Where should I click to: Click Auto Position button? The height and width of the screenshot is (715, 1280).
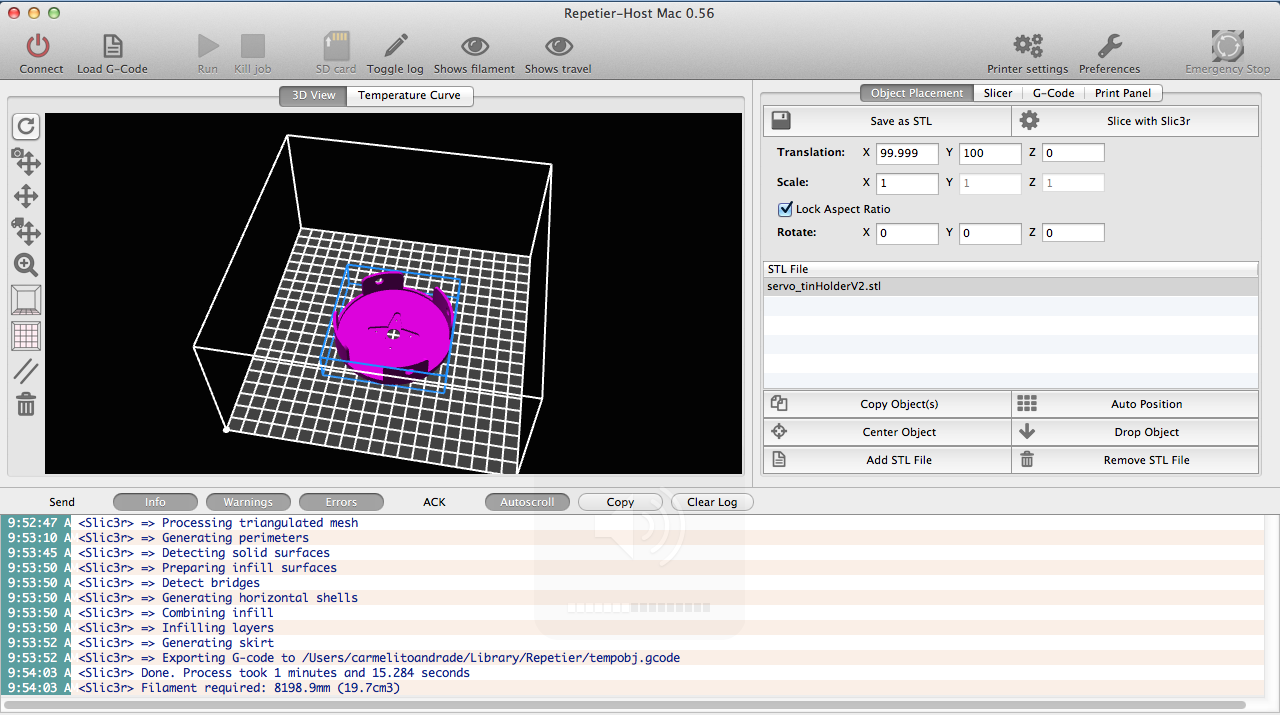(1135, 404)
